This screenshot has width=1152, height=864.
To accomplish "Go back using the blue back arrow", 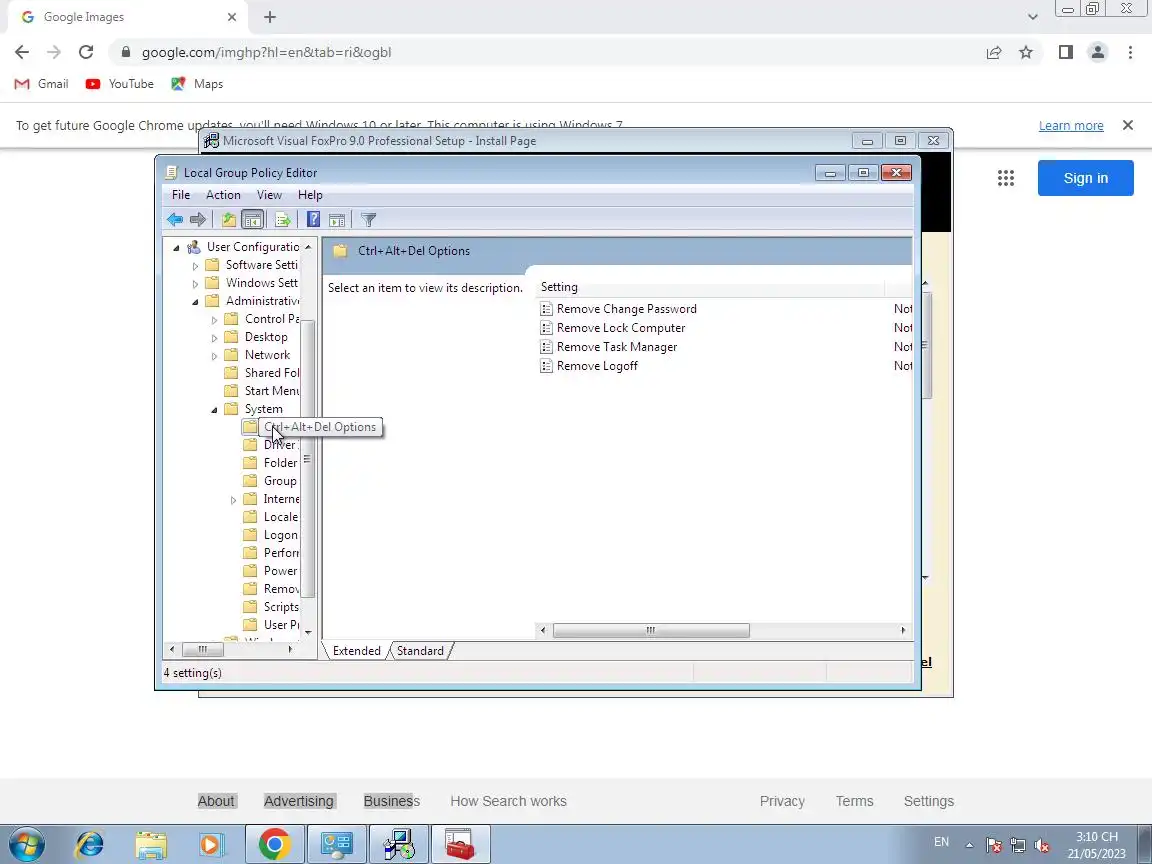I will 175,220.
